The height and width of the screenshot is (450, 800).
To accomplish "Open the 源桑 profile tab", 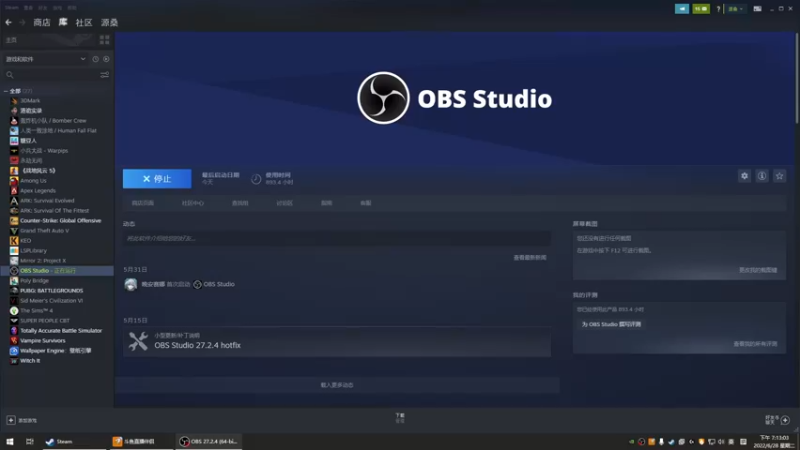I will coord(109,22).
